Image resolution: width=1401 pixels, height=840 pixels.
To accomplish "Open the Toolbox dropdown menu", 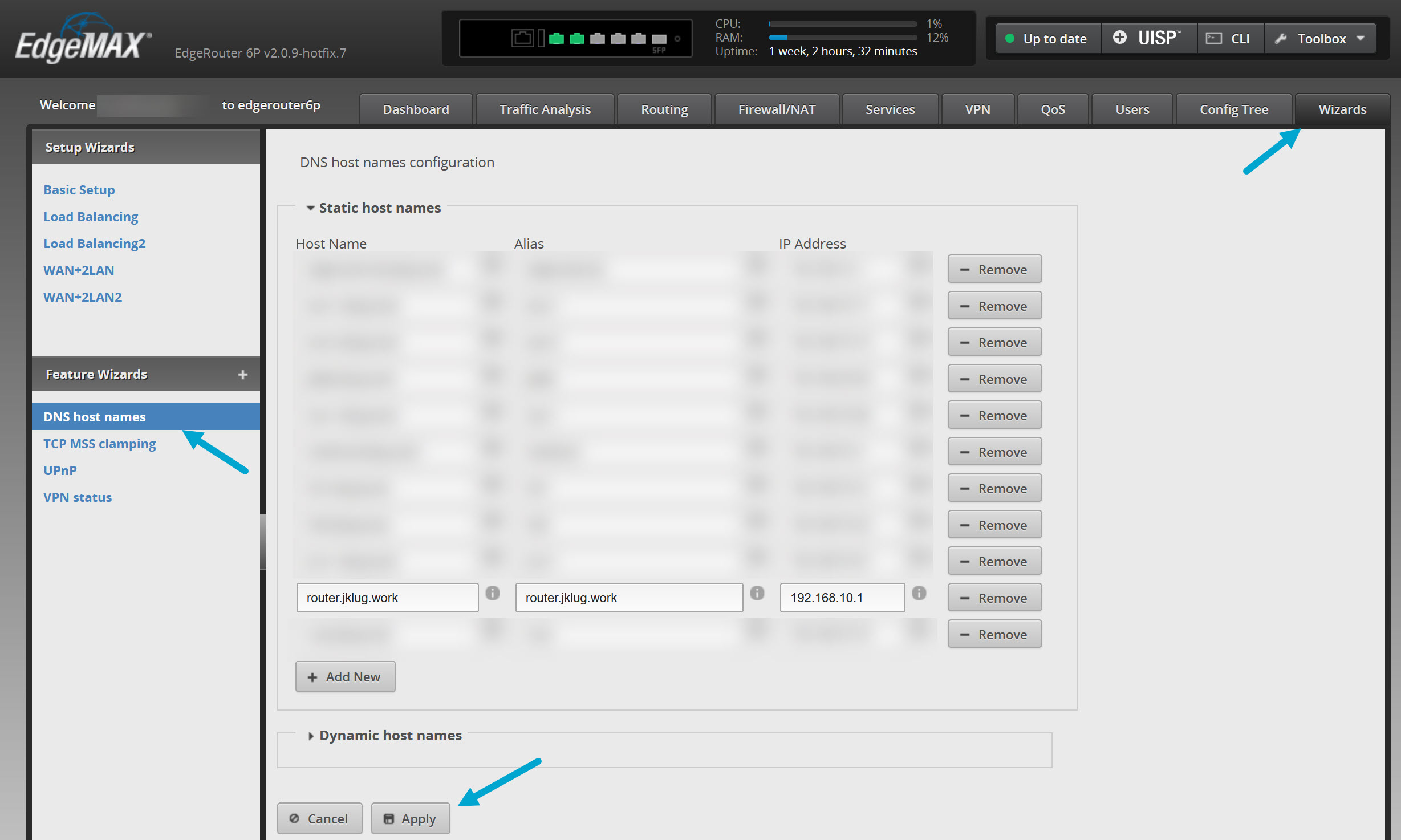I will pos(1320,39).
